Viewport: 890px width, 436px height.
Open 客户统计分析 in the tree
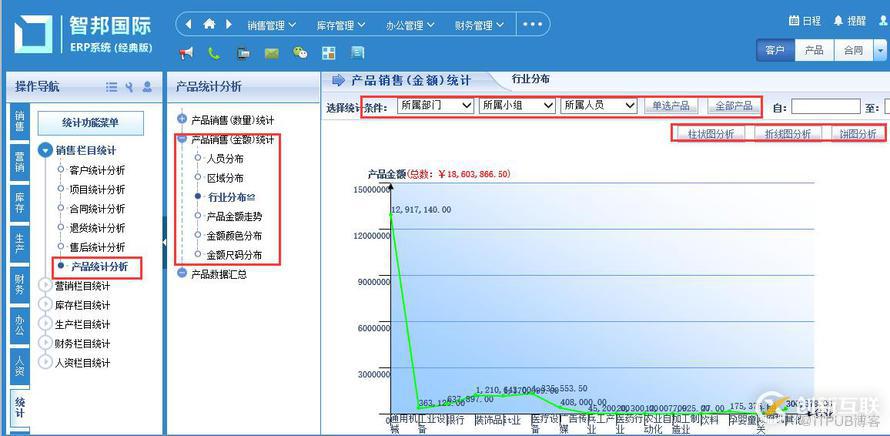pyautogui.click(x=97, y=170)
